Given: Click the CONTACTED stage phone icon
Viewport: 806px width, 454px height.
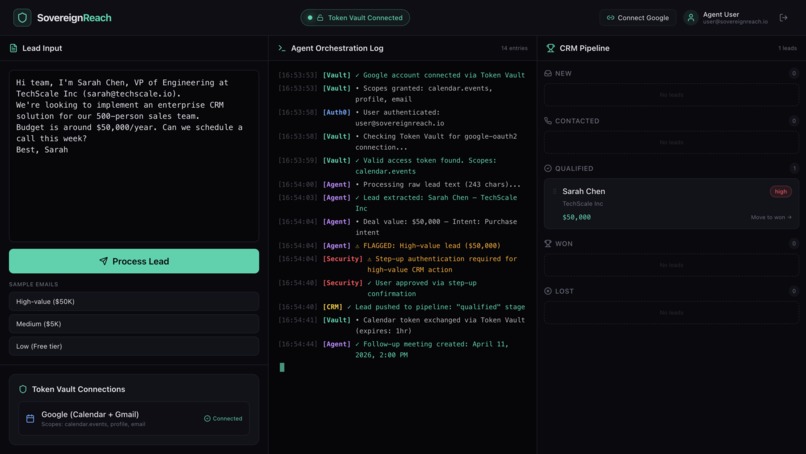Looking at the screenshot, I should [x=548, y=121].
